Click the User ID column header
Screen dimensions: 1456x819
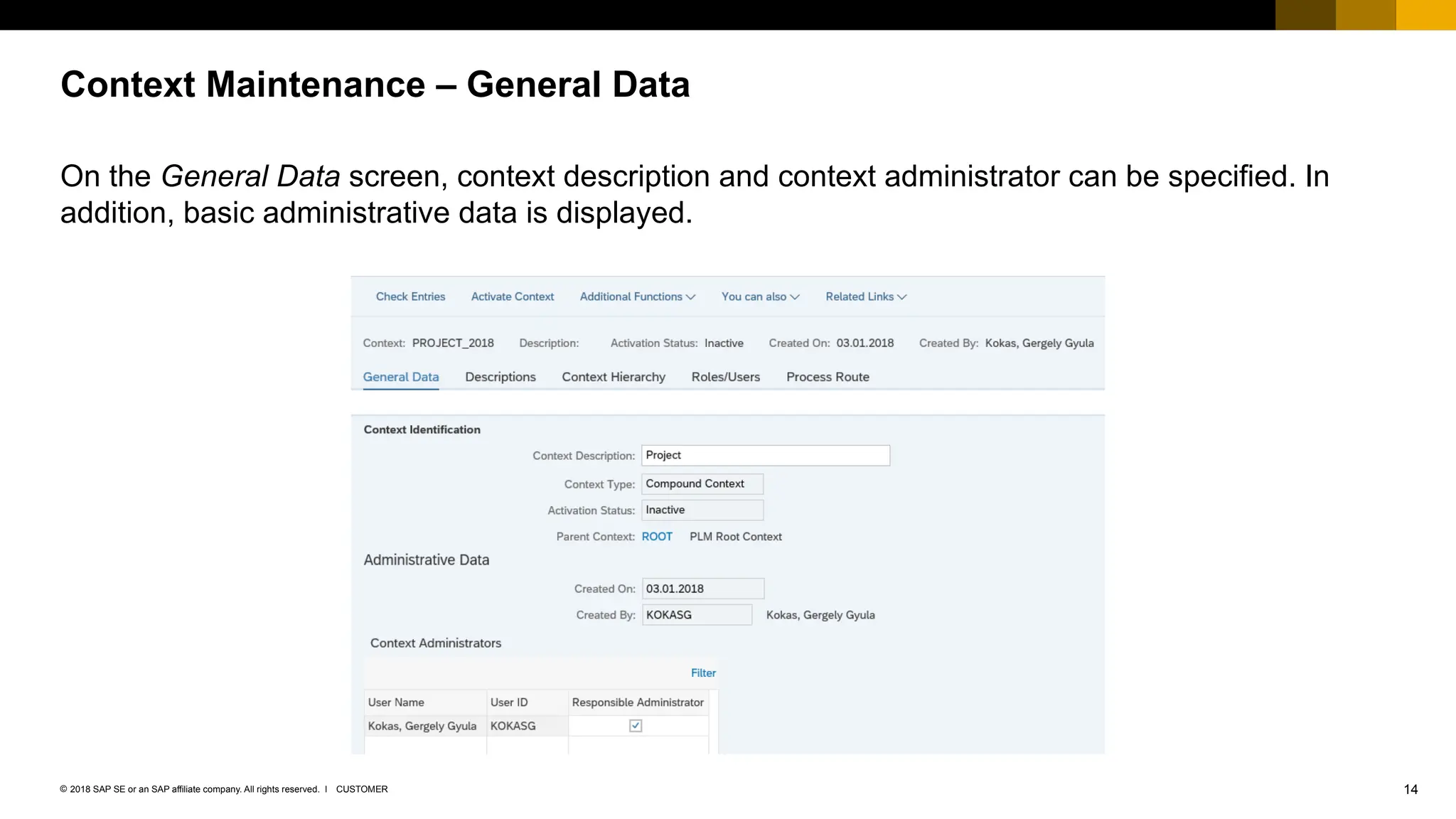[528, 702]
